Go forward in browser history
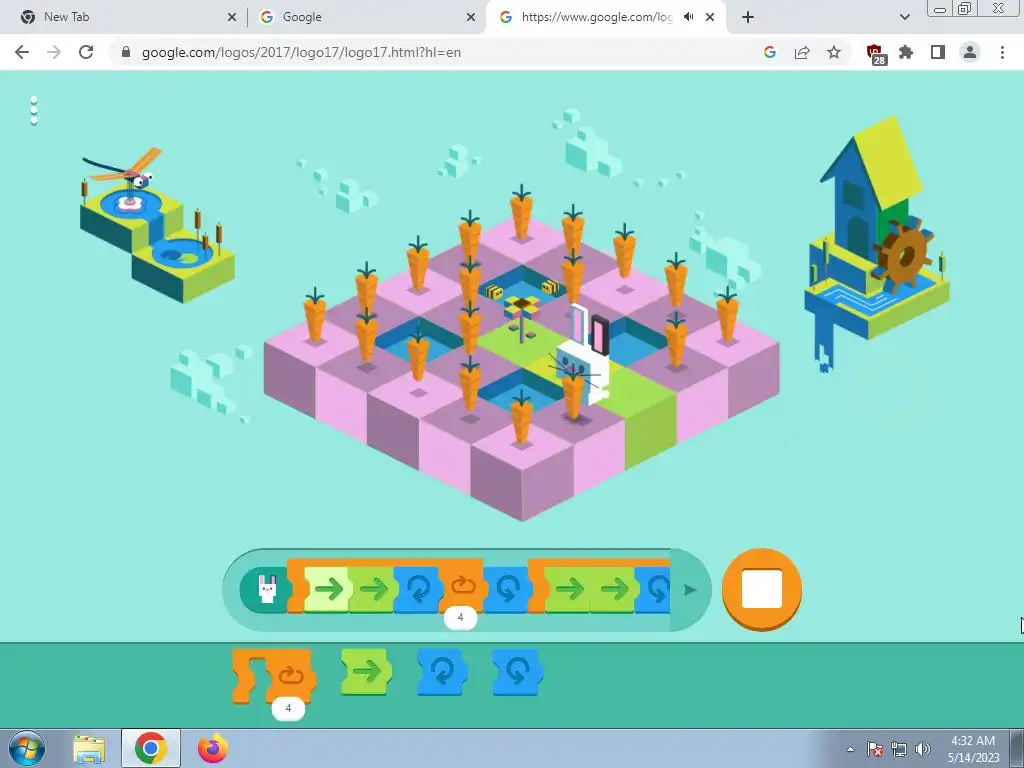The height and width of the screenshot is (768, 1024). [54, 52]
